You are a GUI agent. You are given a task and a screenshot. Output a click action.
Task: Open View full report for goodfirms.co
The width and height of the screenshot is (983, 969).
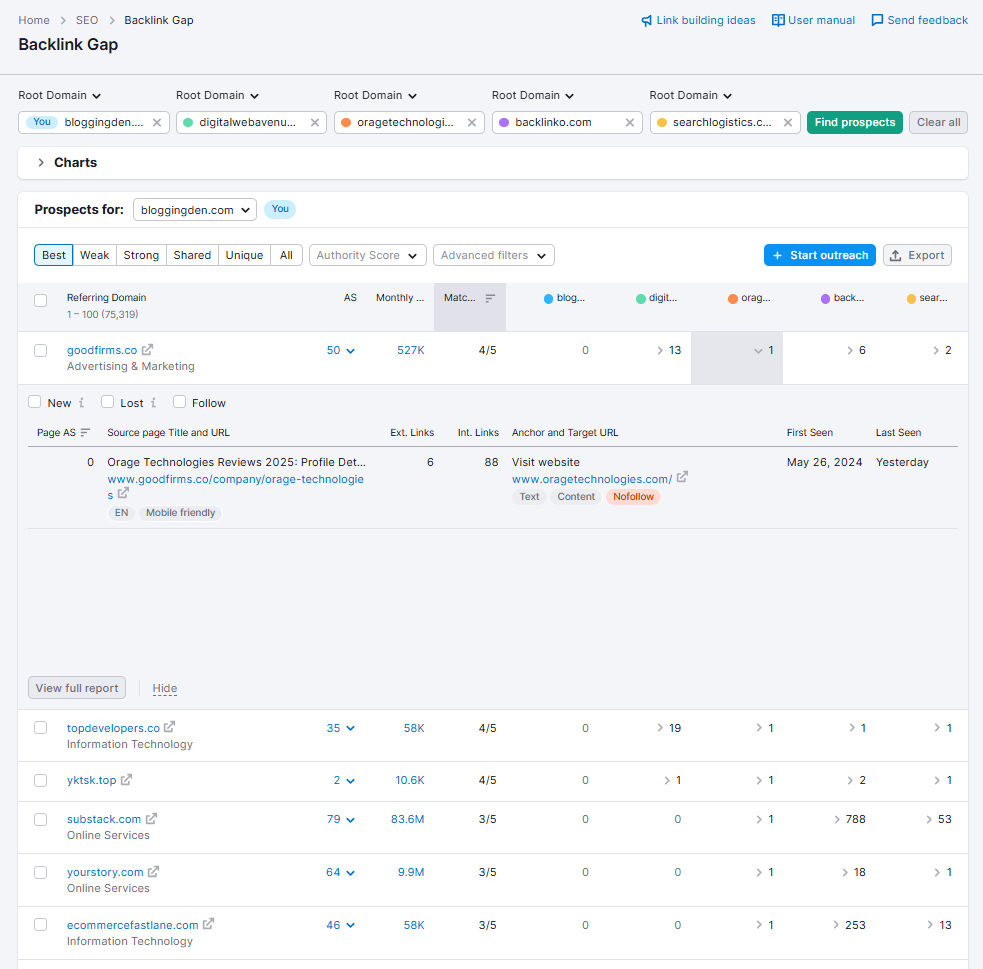click(x=76, y=688)
